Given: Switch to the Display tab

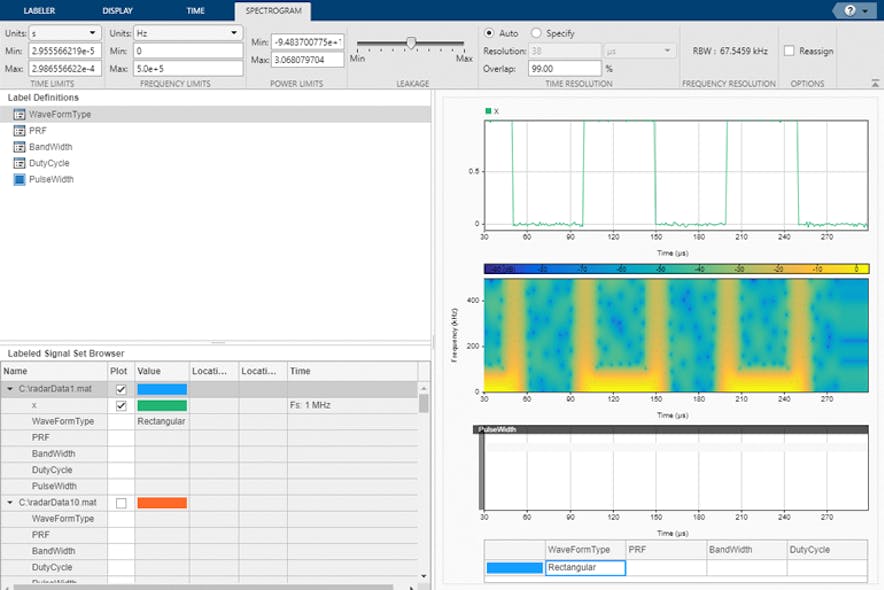Looking at the screenshot, I should tap(117, 10).
